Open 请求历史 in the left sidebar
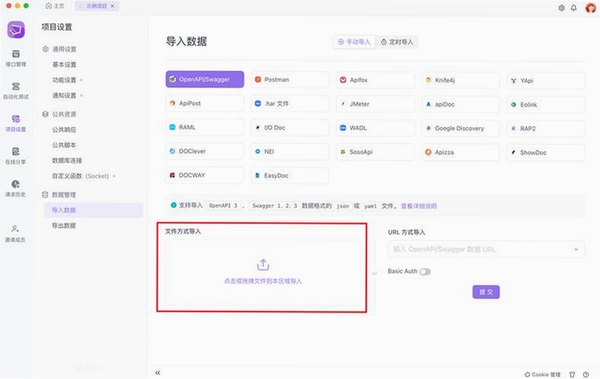 (x=16, y=188)
